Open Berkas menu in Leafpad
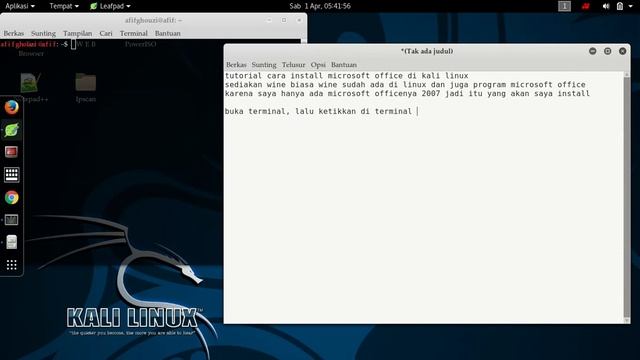Image resolution: width=640 pixels, height=360 pixels. [x=236, y=64]
